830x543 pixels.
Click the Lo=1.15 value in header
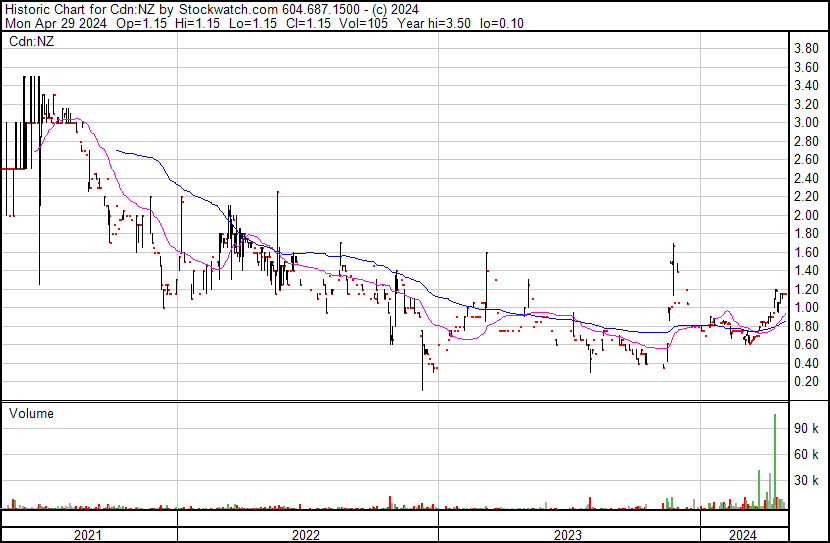pyautogui.click(x=254, y=23)
